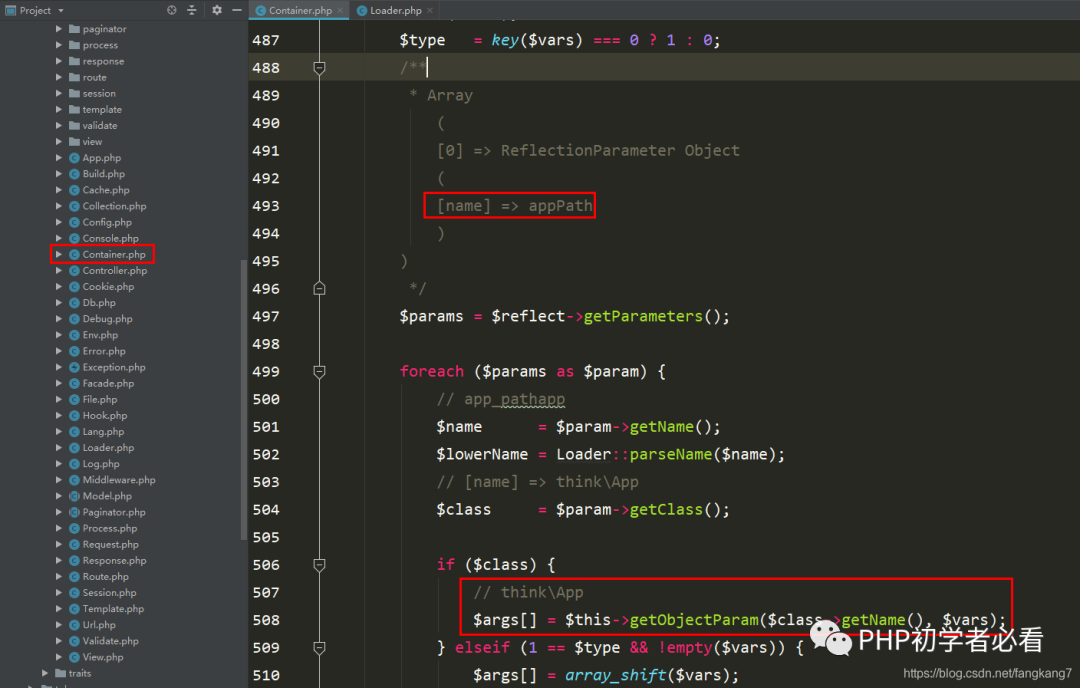1080x688 pixels.
Task: Click the parseName method call
Action: tap(671, 455)
